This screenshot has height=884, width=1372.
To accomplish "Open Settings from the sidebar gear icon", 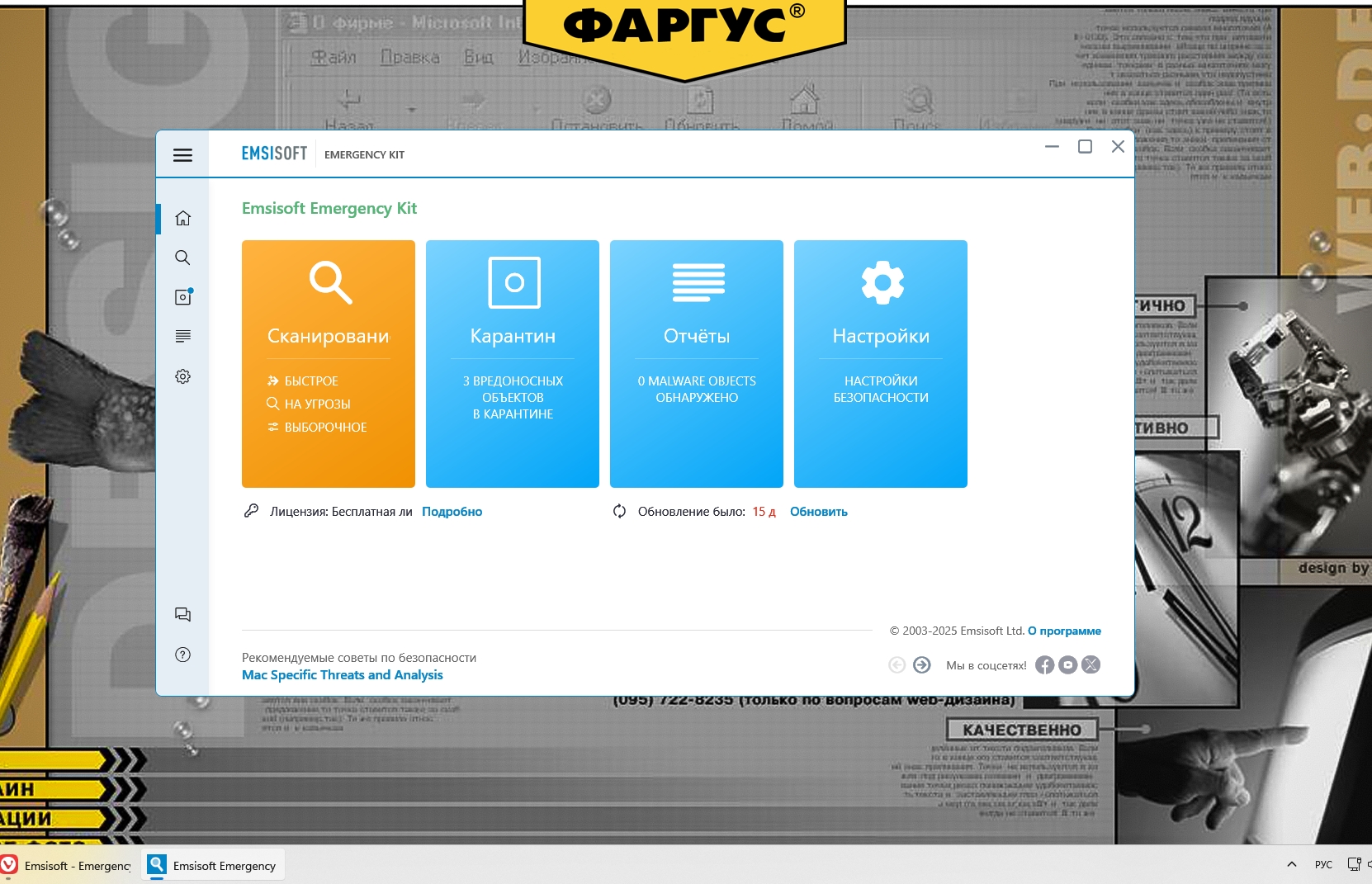I will 182,376.
